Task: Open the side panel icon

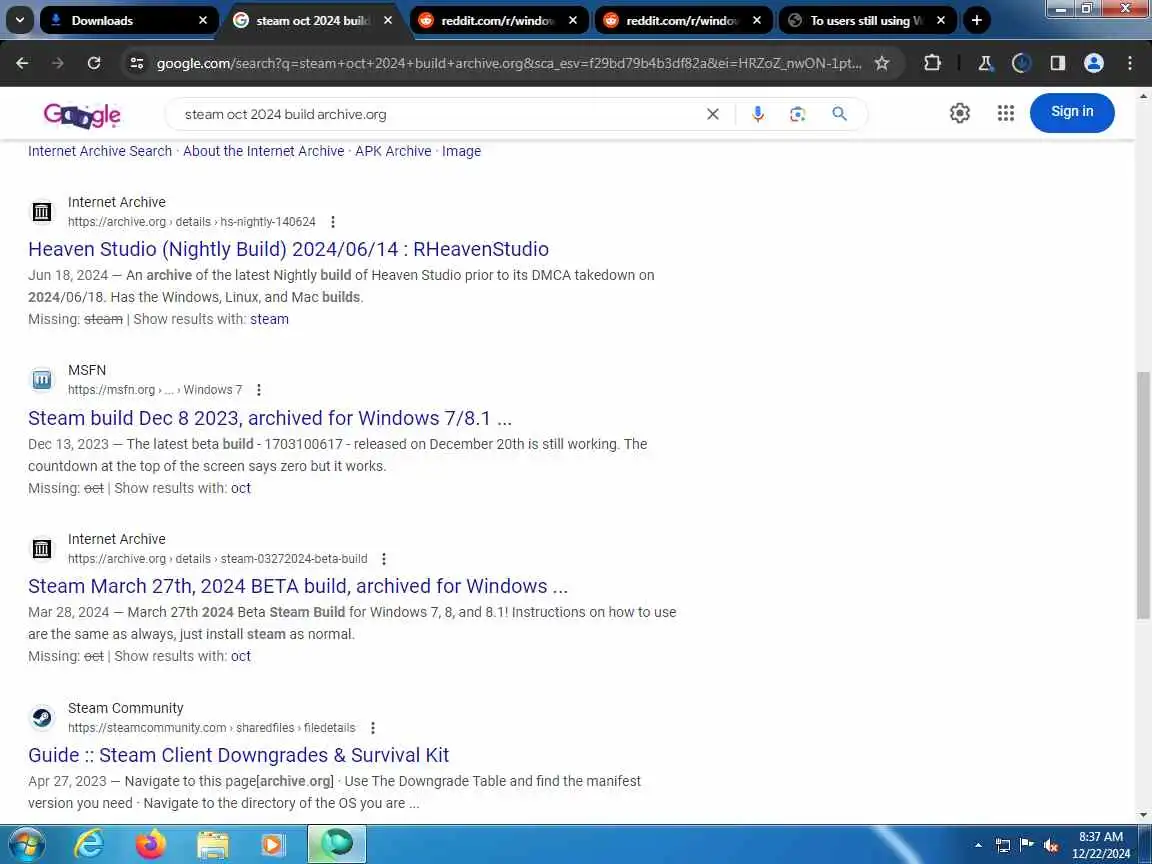Action: coord(1057,63)
